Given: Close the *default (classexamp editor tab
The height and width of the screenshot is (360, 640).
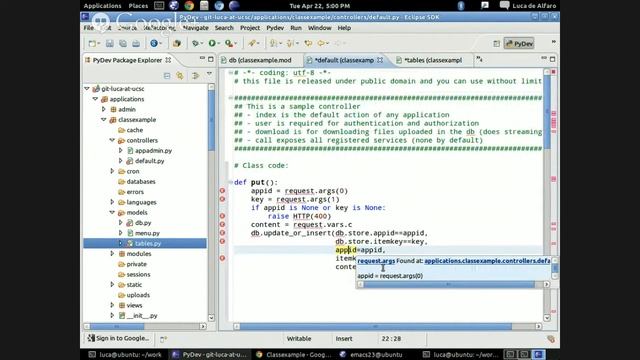Looking at the screenshot, I should tap(380, 60).
